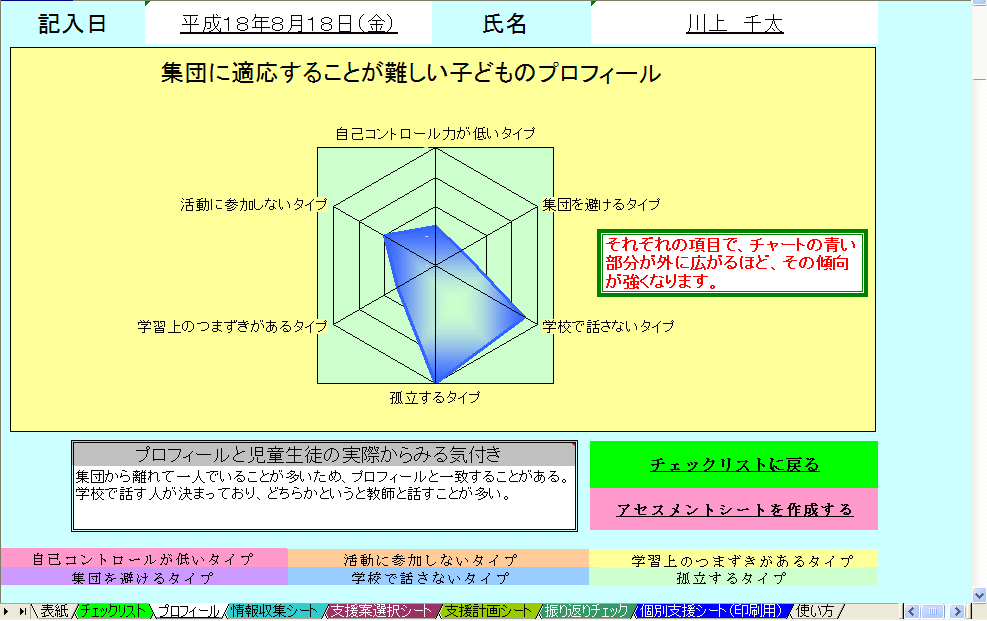Click the orange 活動に参加しないタイプ button

[x=438, y=559]
